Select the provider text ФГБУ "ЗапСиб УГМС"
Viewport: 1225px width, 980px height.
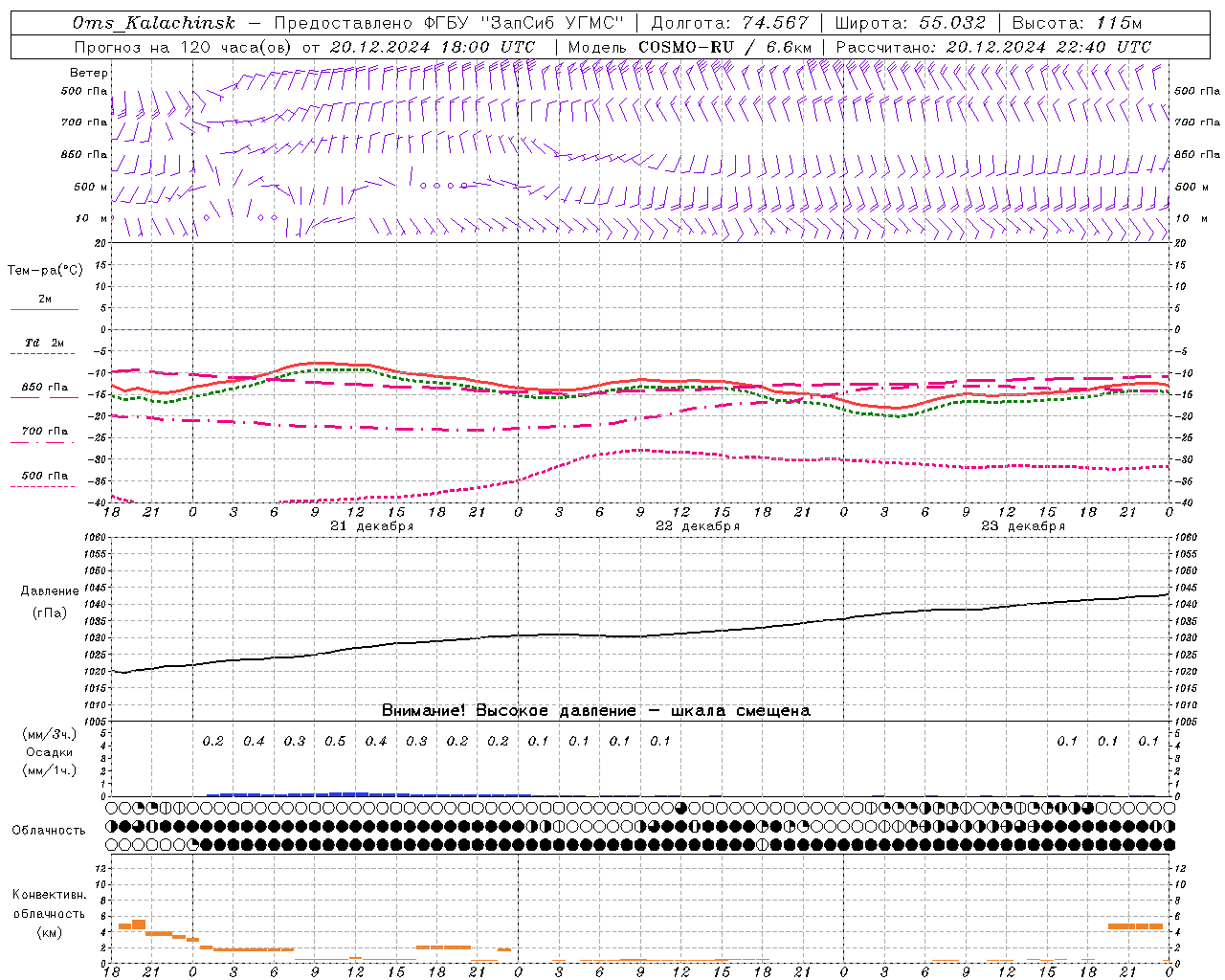(524, 23)
